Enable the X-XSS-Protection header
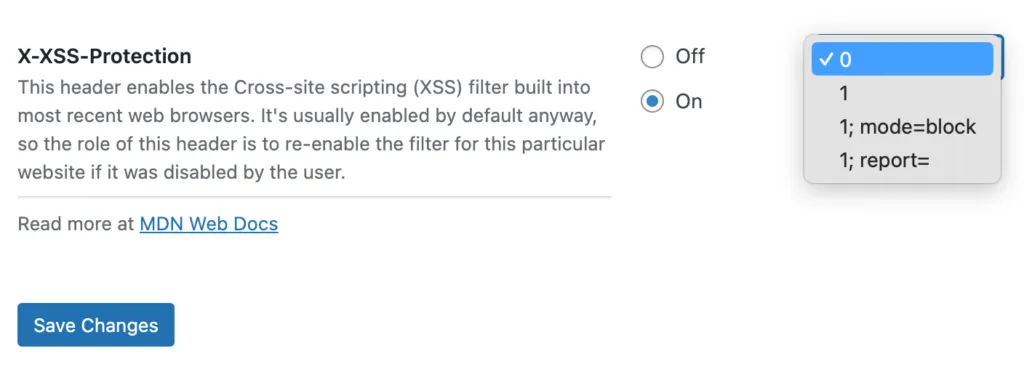The image size is (1024, 388). click(x=652, y=101)
